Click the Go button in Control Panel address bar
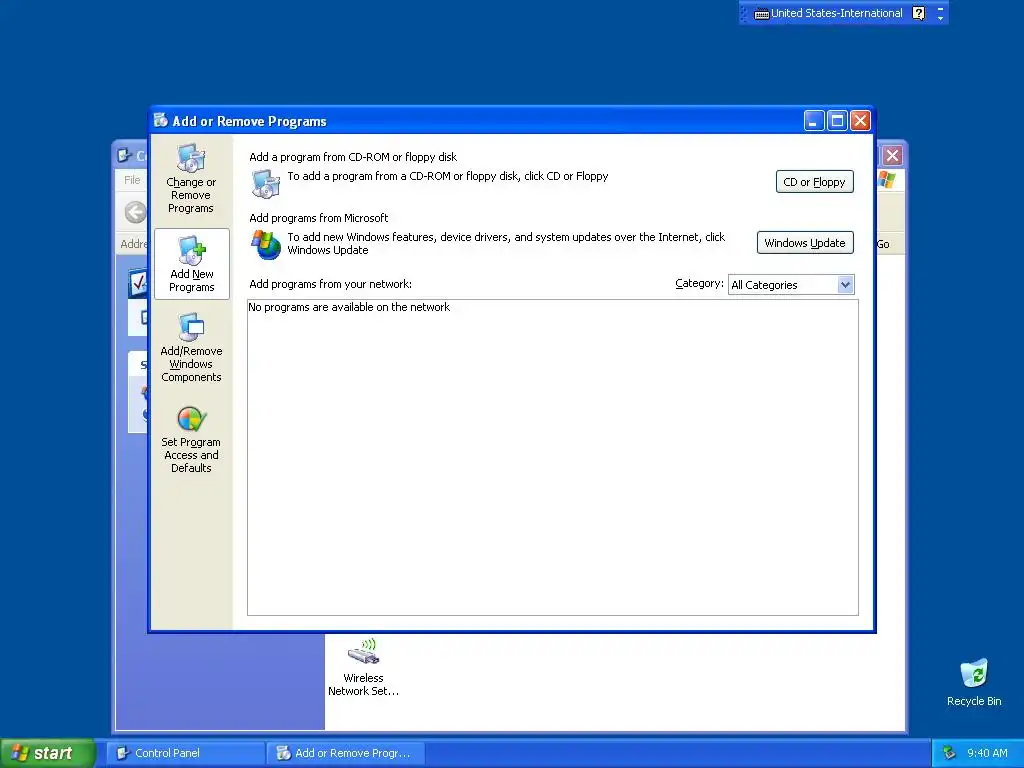Screen dimensions: 1024x768 [x=882, y=244]
